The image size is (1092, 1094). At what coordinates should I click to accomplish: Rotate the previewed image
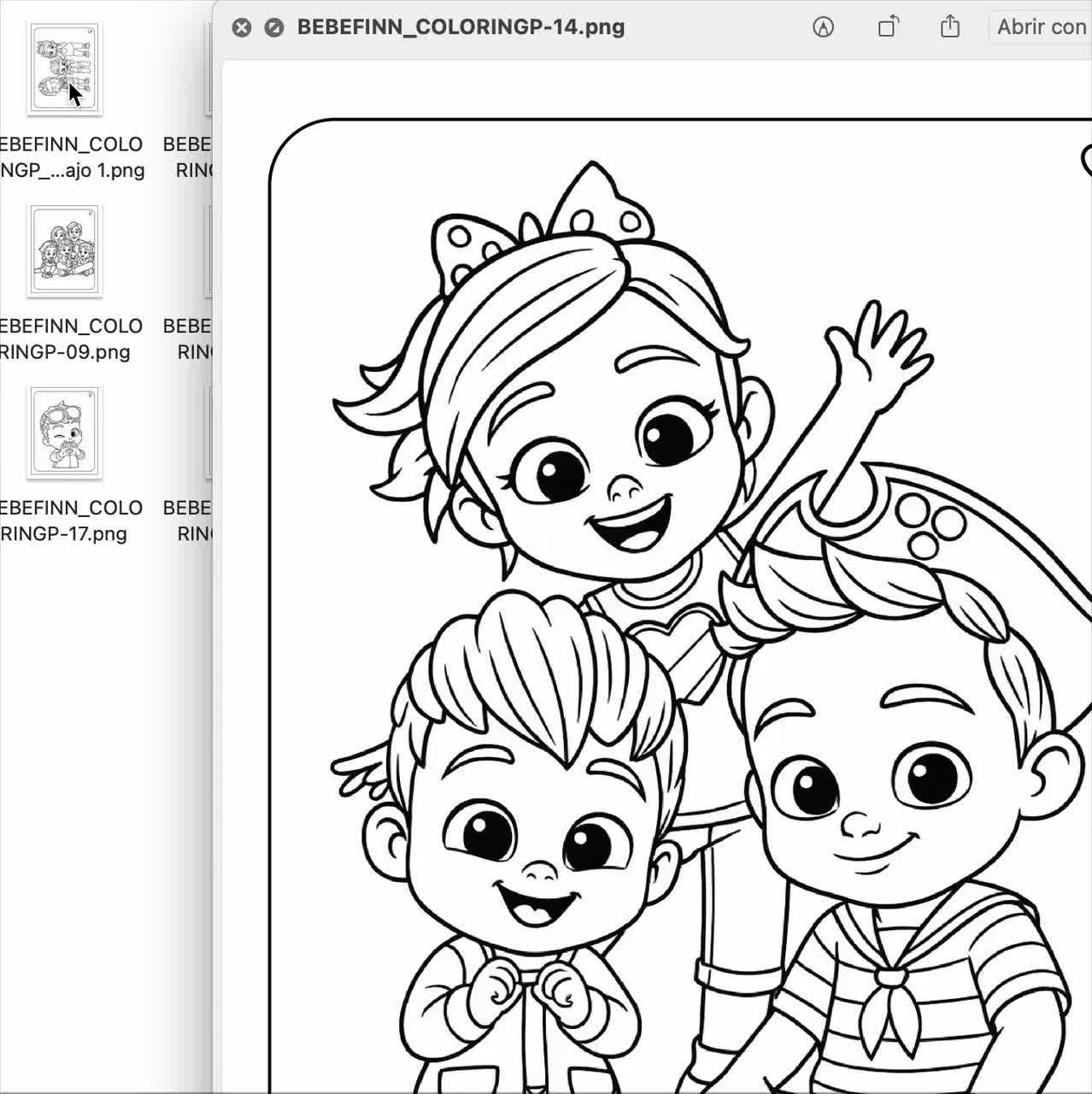click(x=887, y=27)
